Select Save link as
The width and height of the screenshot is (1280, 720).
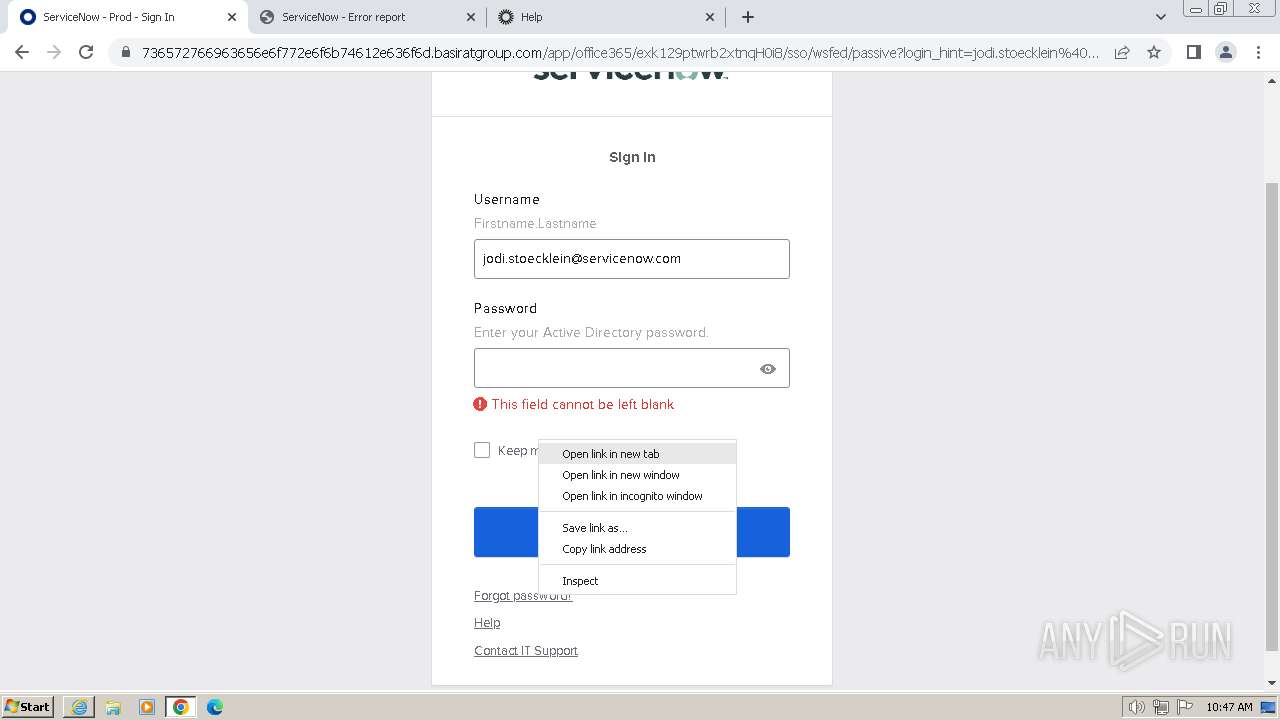coord(637,528)
